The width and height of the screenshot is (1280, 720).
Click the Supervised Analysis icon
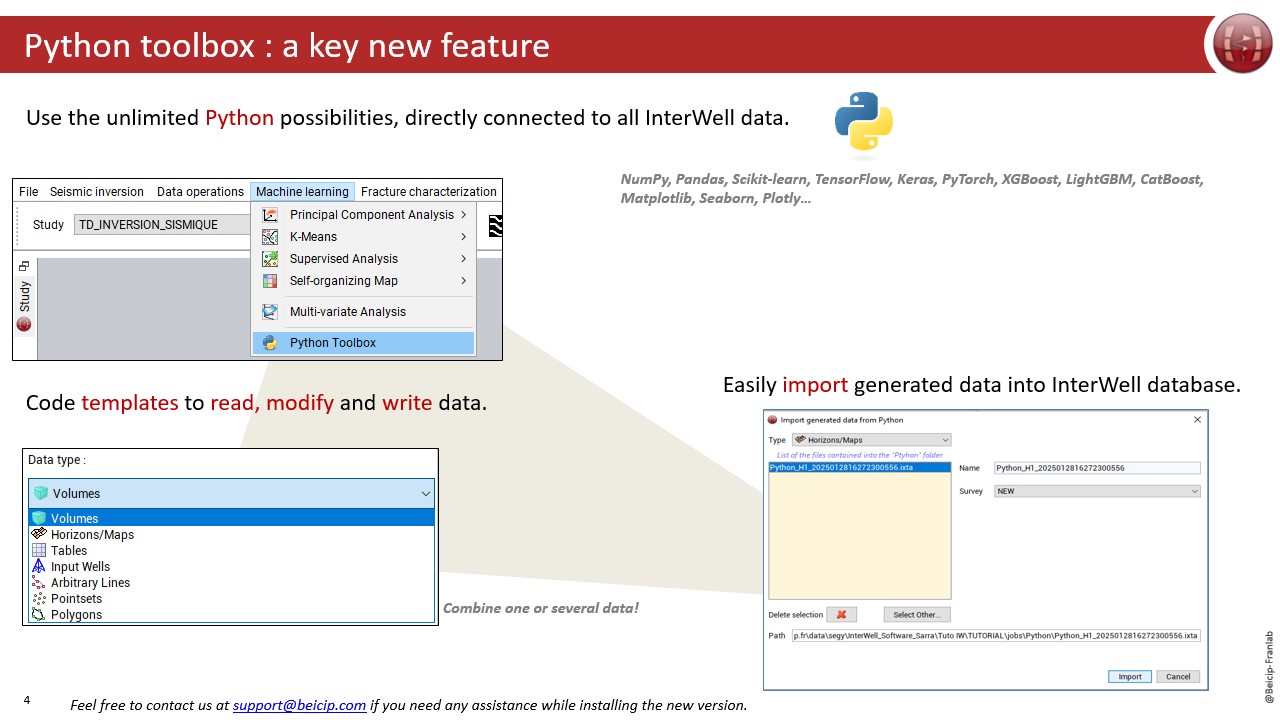(x=270, y=259)
